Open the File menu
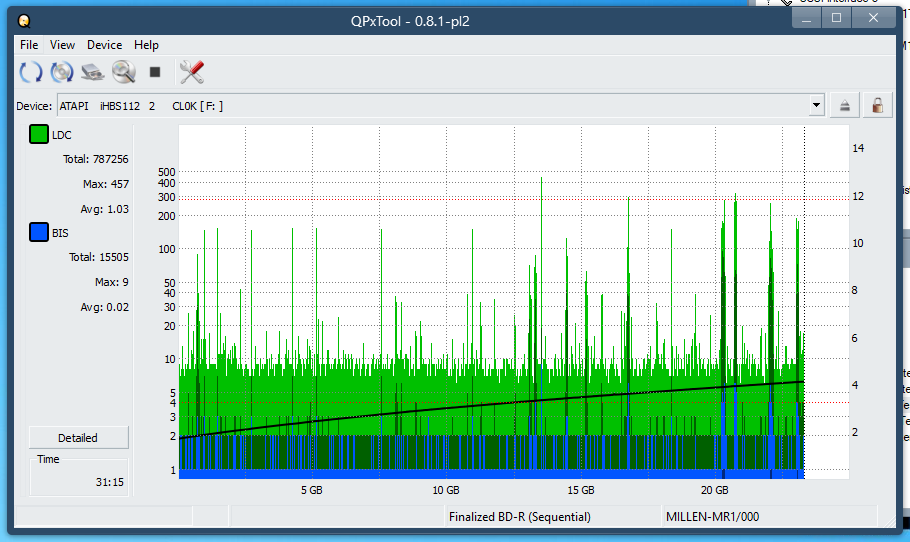 29,45
